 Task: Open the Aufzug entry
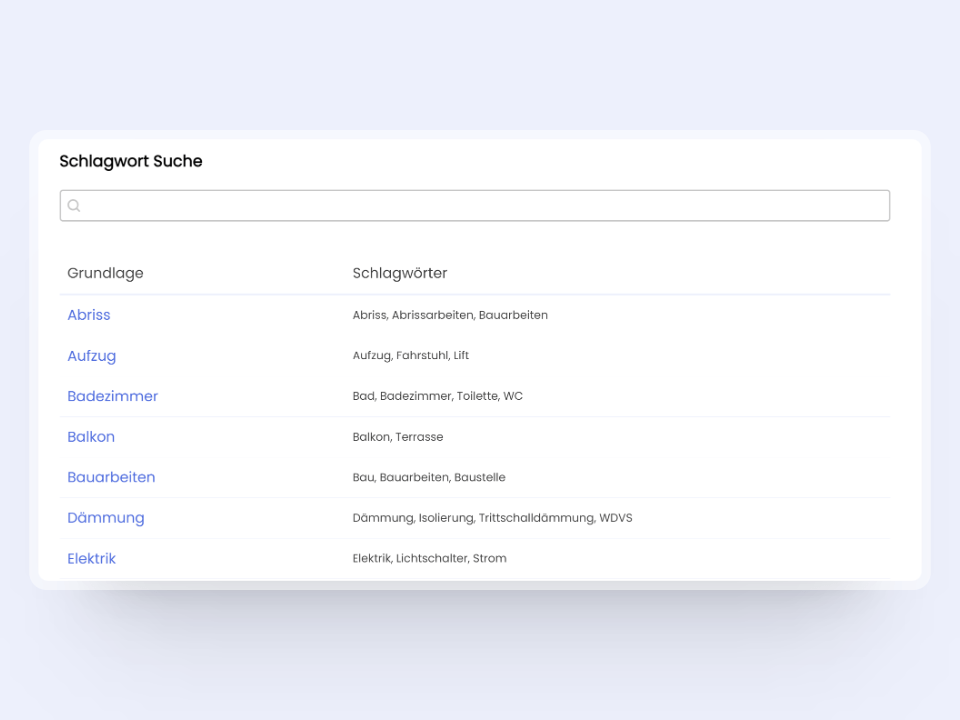coord(92,356)
